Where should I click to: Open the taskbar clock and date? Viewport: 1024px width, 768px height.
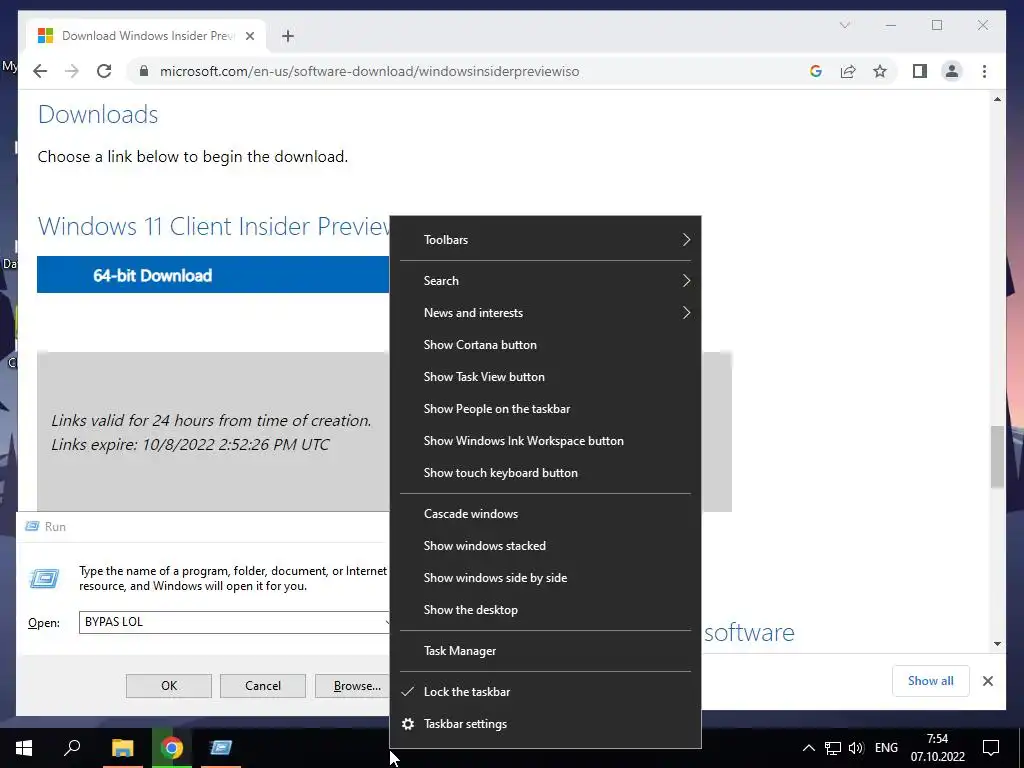(938, 748)
